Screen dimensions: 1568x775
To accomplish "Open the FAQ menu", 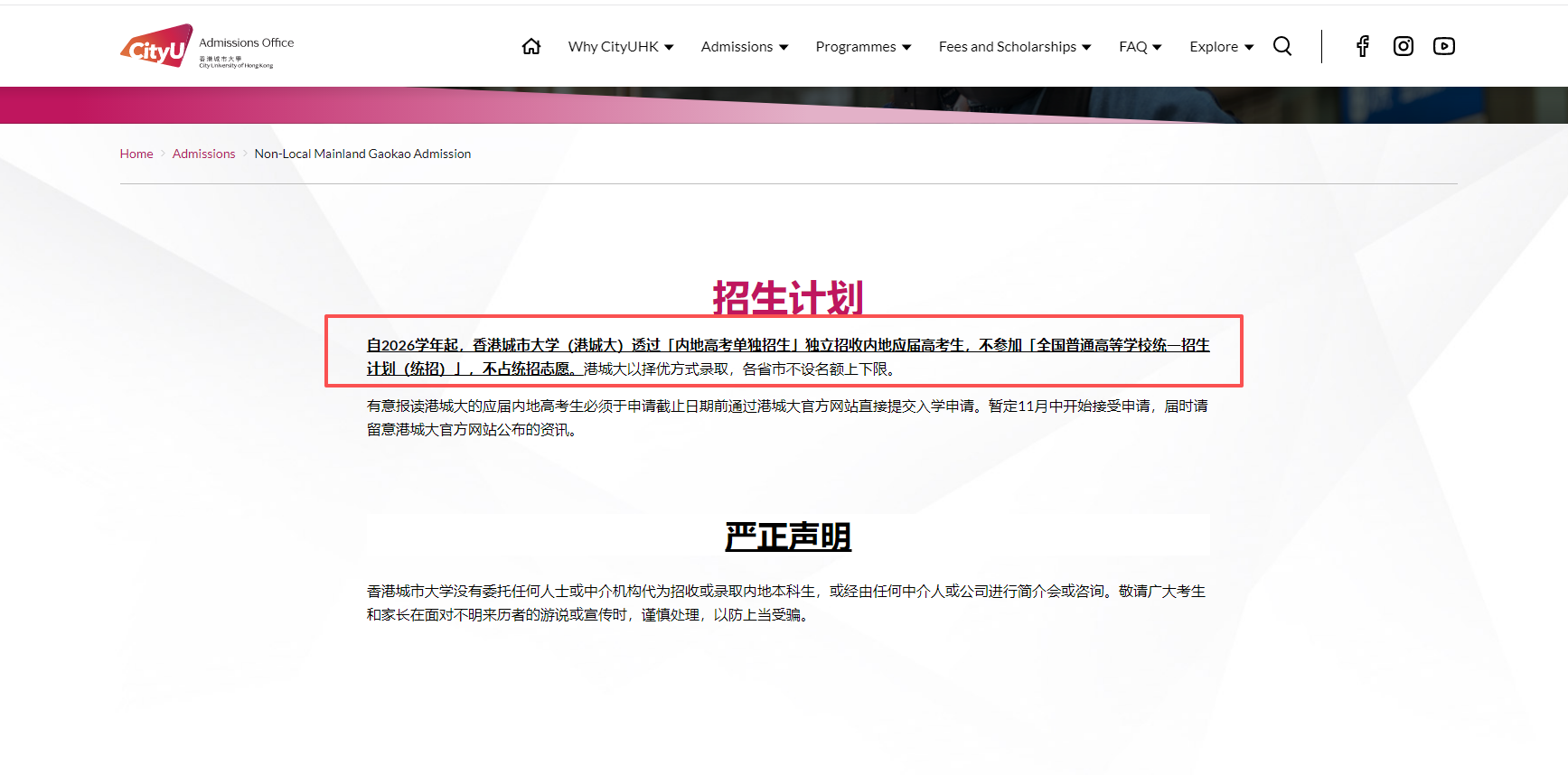I will point(1140,47).
